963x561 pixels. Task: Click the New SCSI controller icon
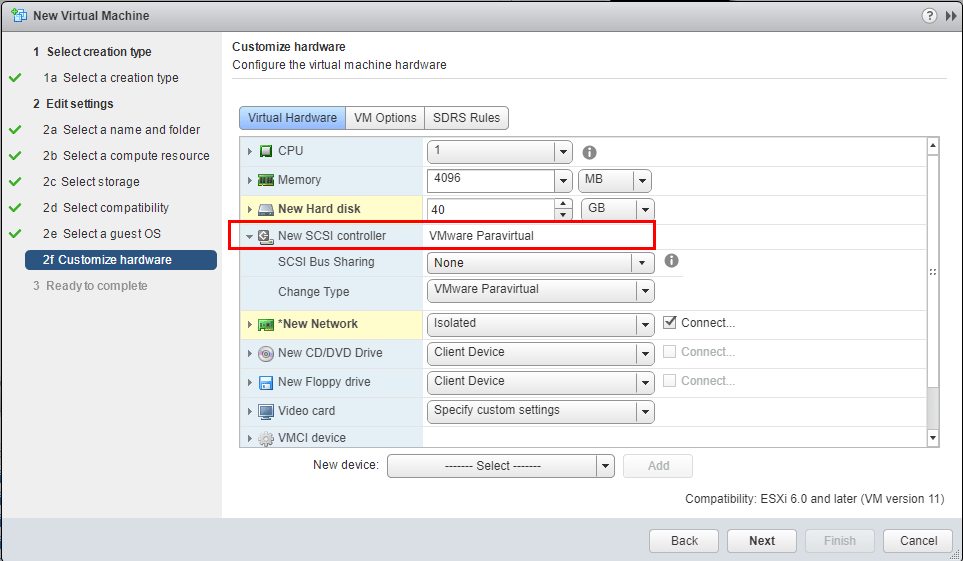[x=266, y=237]
